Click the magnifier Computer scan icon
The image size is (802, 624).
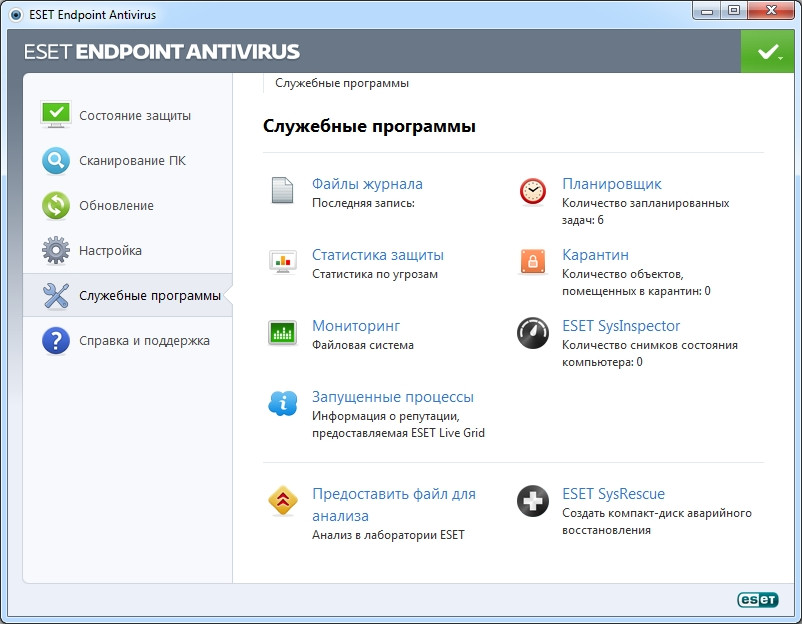point(56,161)
